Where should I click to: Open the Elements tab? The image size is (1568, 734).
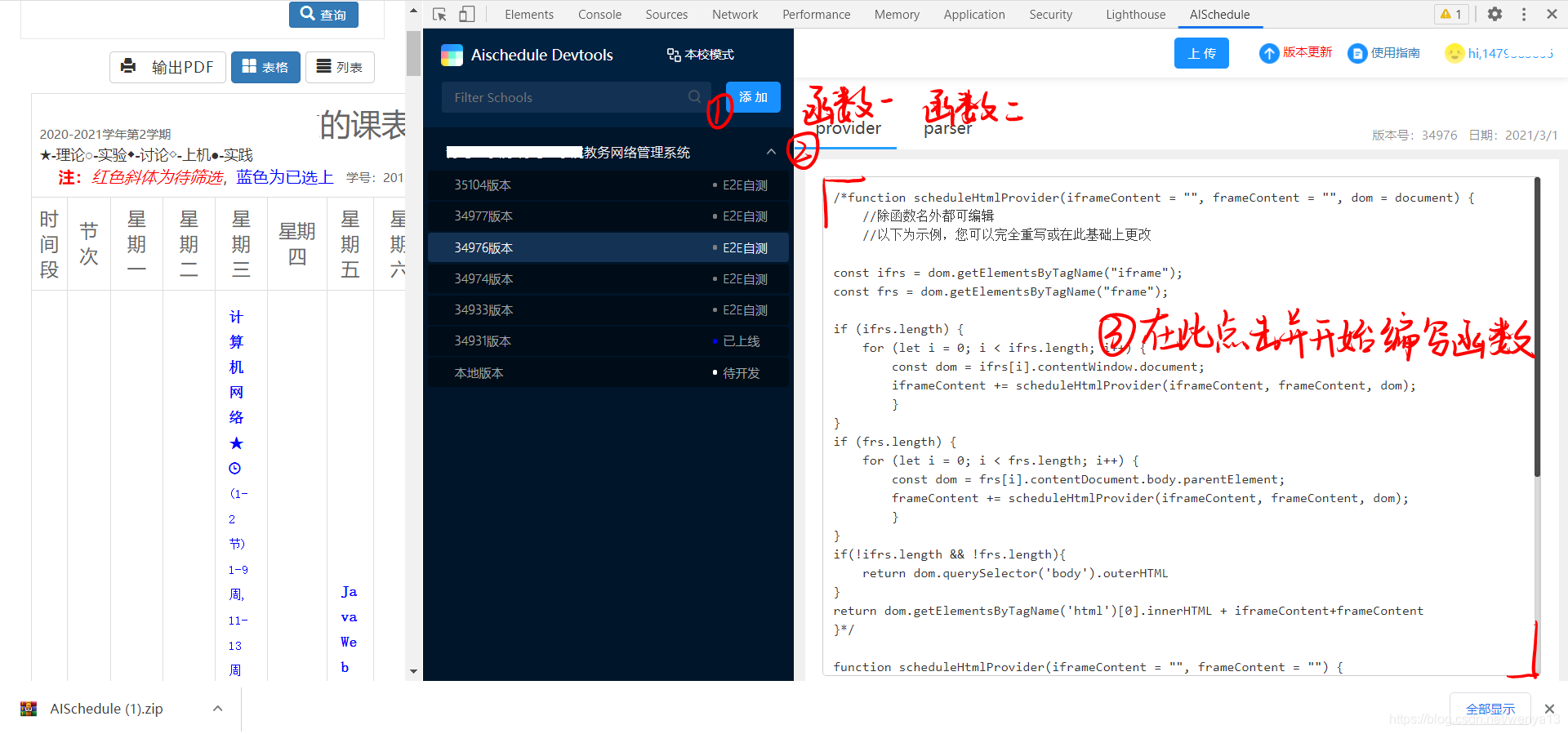point(528,14)
